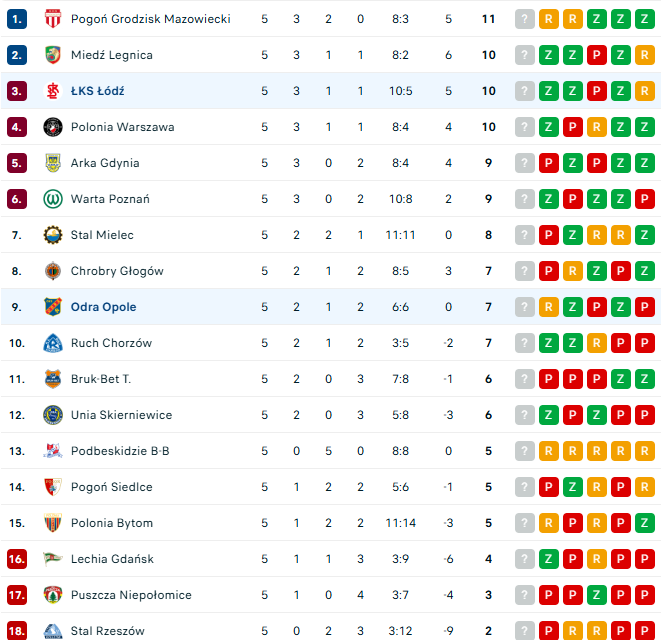Click the grey question mark next-match badge for Miedź Legnica

point(524,55)
